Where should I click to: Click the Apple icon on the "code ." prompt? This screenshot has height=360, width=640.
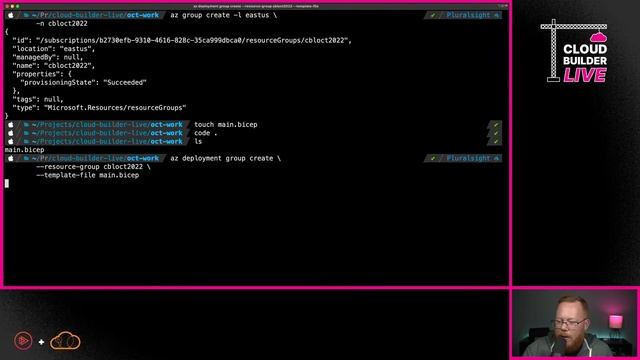[11, 133]
